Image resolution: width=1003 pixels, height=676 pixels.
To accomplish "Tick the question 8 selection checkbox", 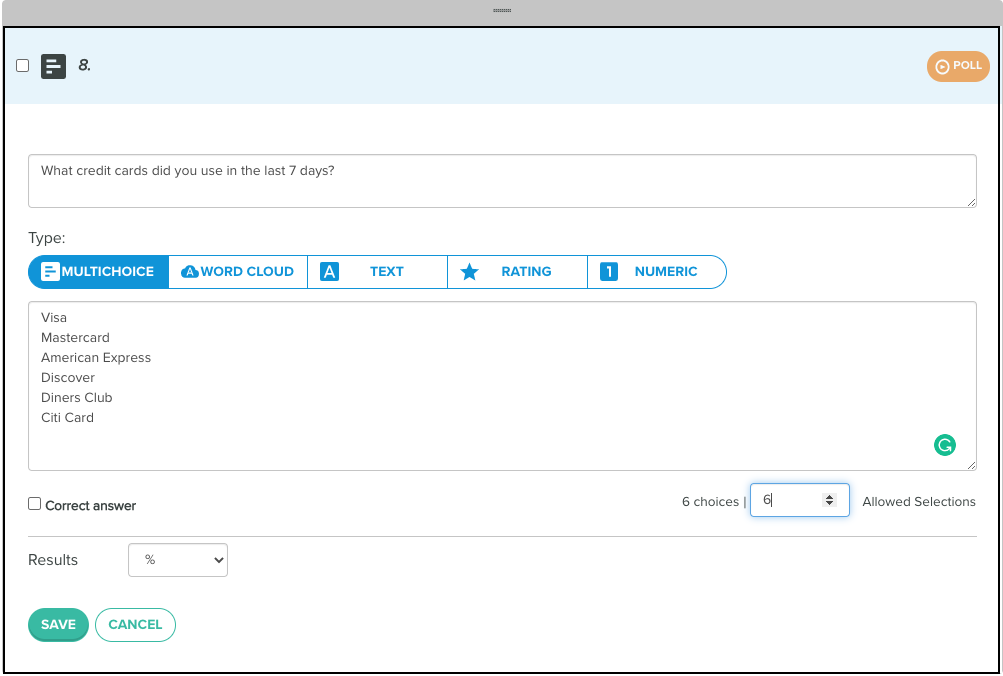I will pyautogui.click(x=22, y=65).
